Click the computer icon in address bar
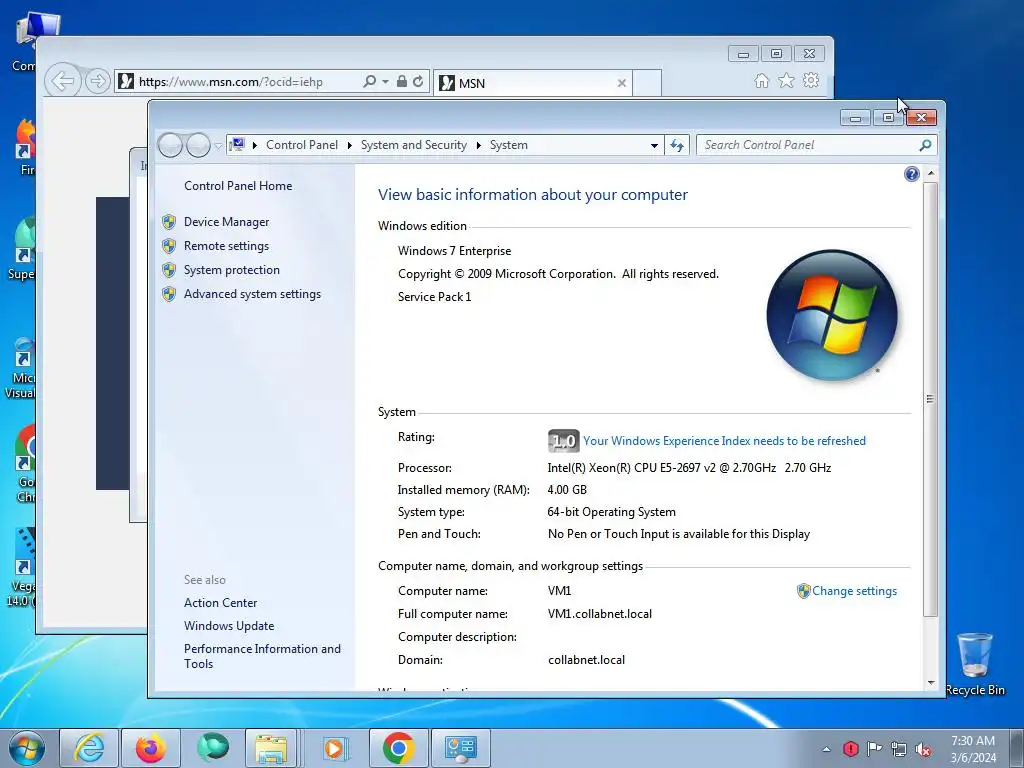This screenshot has width=1024, height=768. (x=237, y=144)
